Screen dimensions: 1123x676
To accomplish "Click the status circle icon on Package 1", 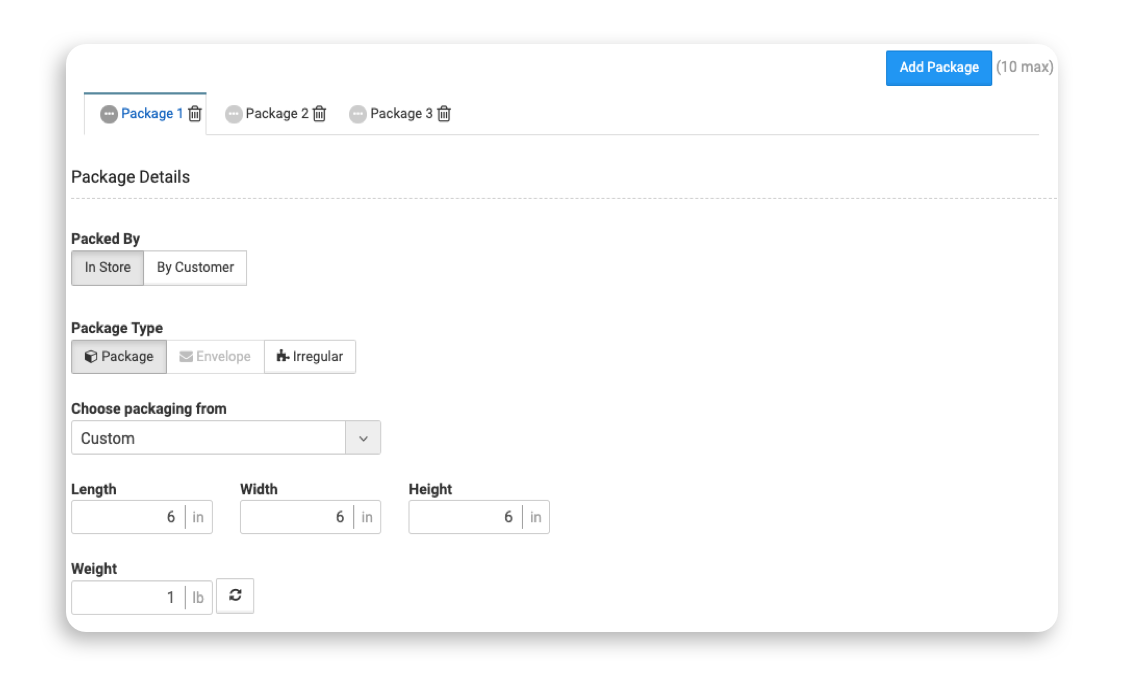I will pos(109,114).
